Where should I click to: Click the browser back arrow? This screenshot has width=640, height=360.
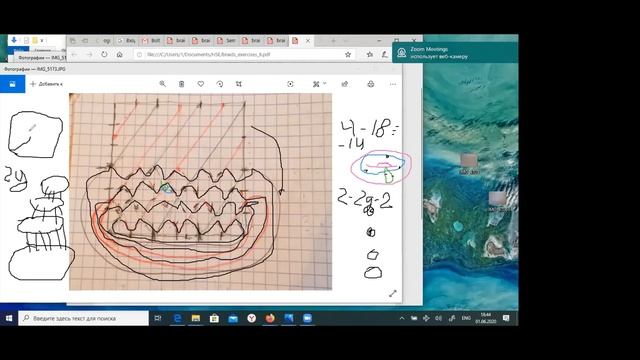point(74,54)
